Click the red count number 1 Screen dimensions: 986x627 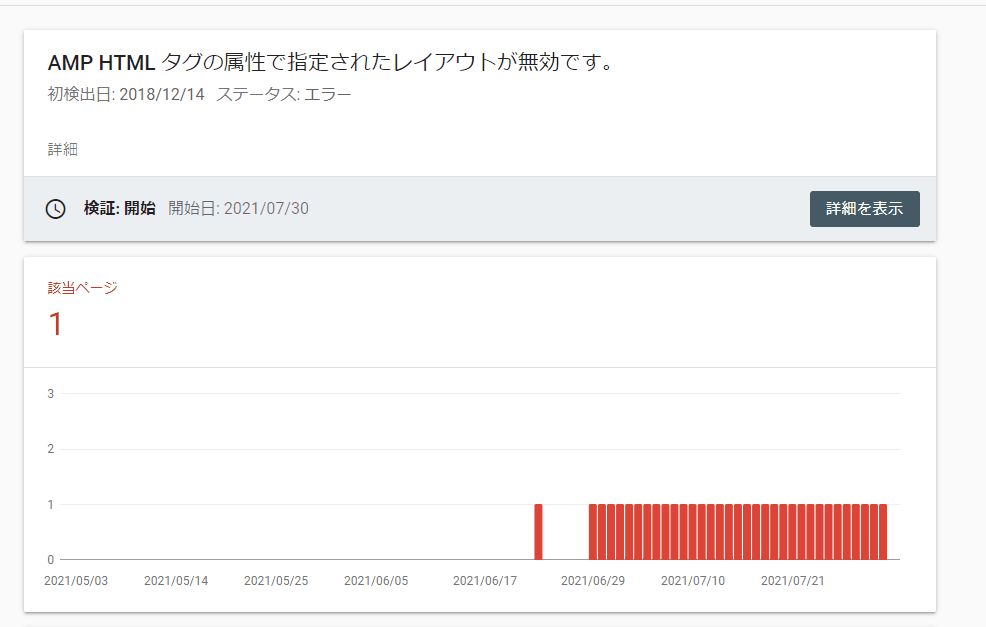tap(56, 324)
